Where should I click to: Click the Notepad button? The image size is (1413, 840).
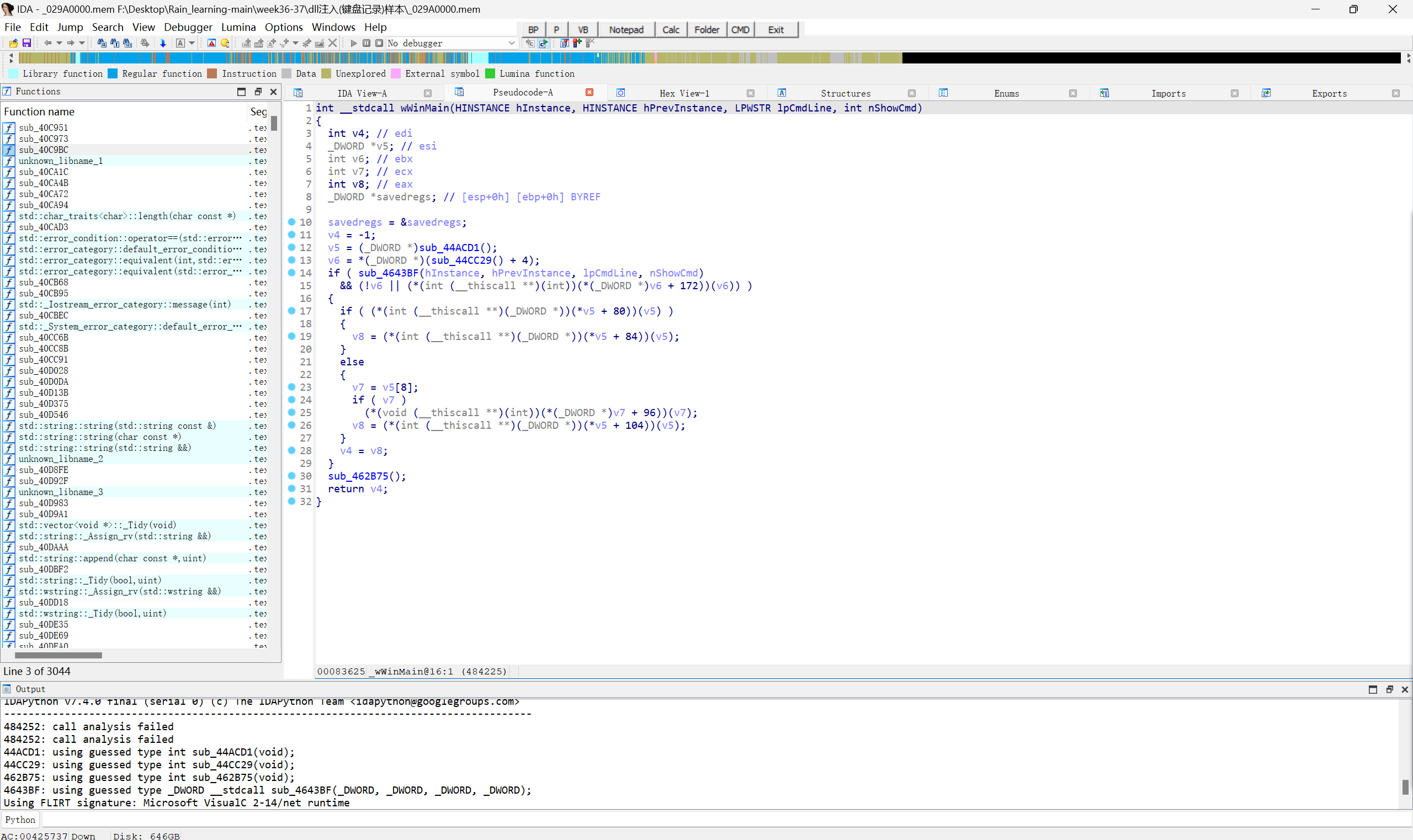[x=626, y=29]
